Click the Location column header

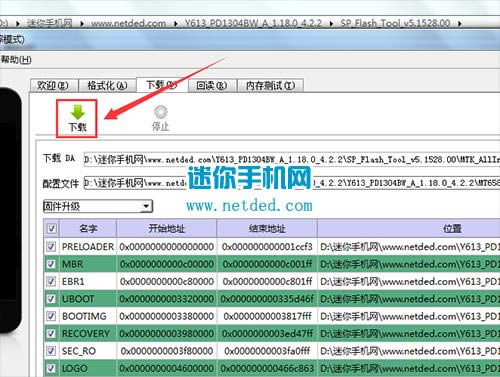point(409,228)
